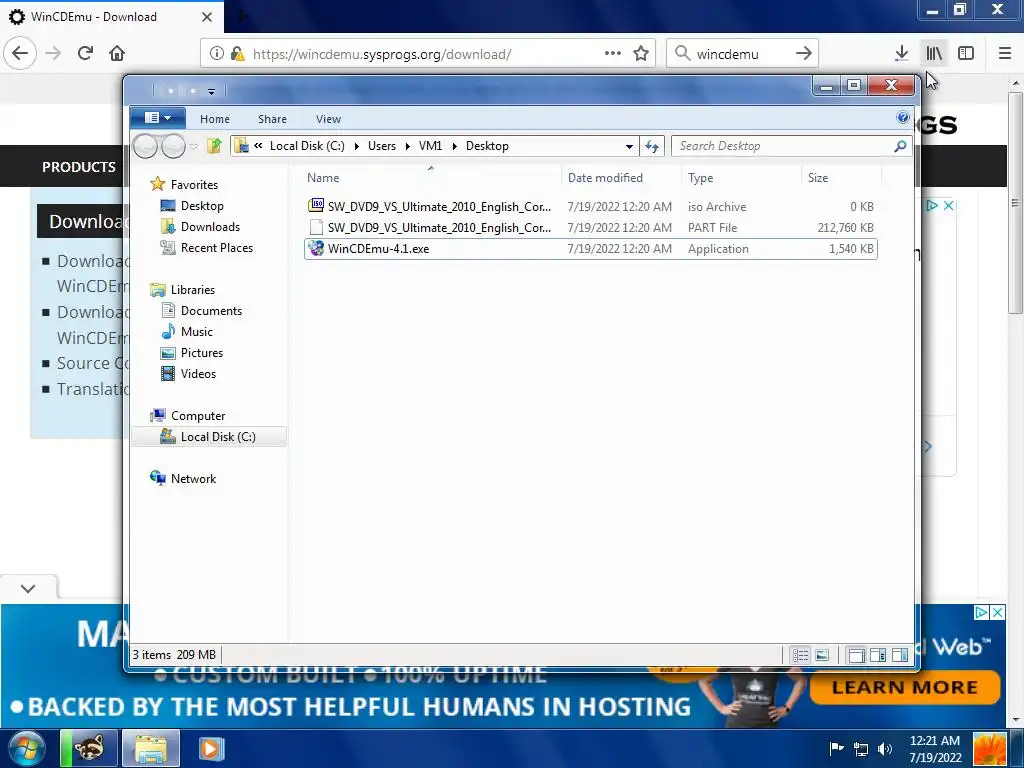Open Videos library

[198, 374]
